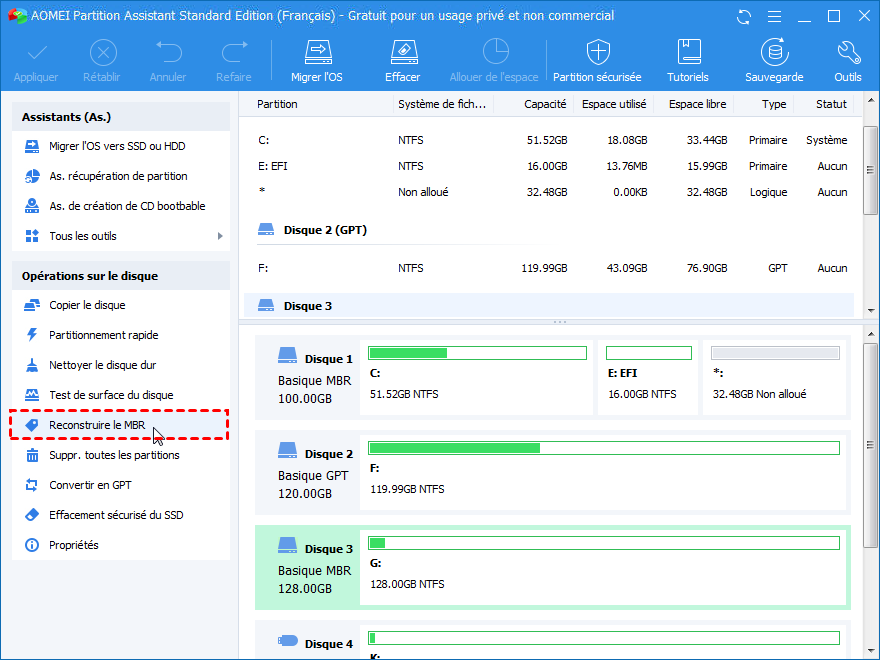Click the Appliquer checkmark toolbar icon
880x660 pixels.
coord(36,54)
